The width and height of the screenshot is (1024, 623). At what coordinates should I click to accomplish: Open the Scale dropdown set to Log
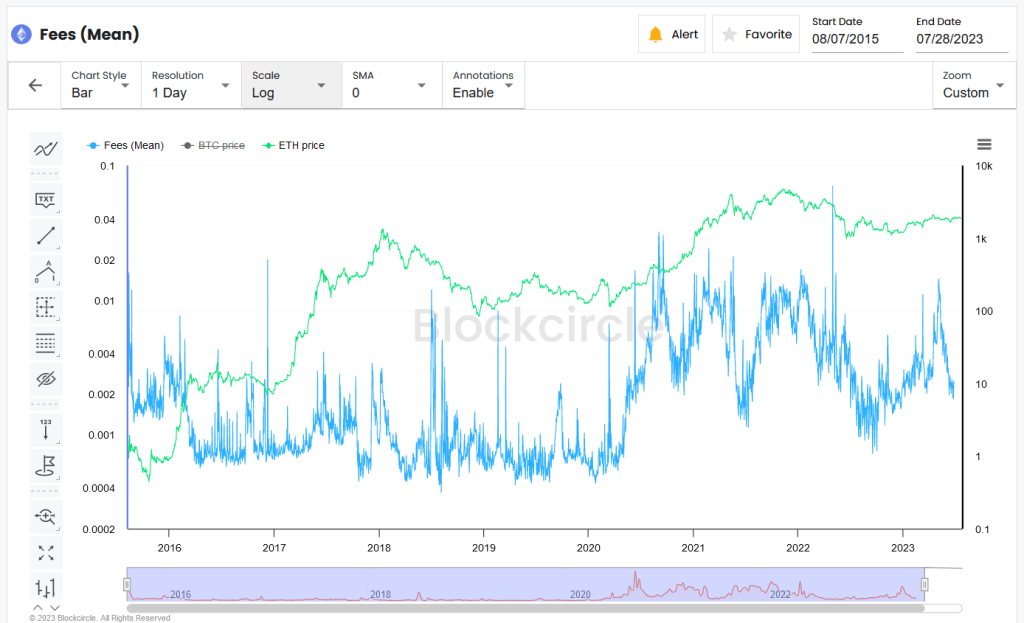289,85
